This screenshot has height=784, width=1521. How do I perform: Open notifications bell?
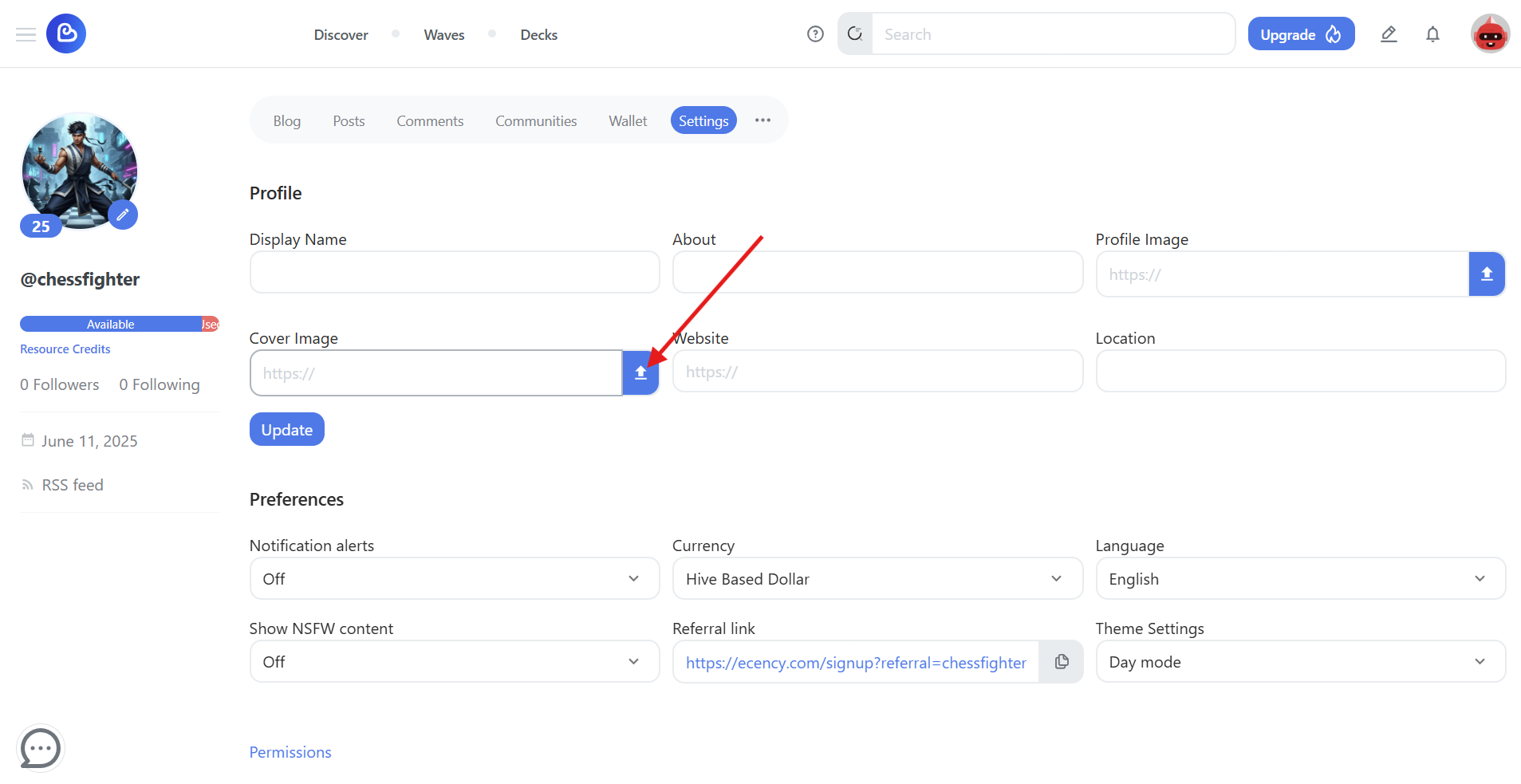[1432, 33]
